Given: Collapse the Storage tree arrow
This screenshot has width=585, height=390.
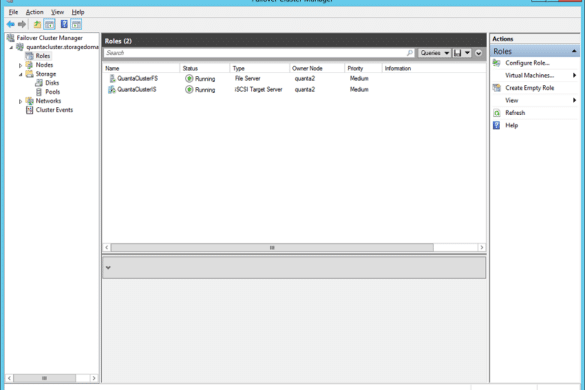Looking at the screenshot, I should point(21,74).
